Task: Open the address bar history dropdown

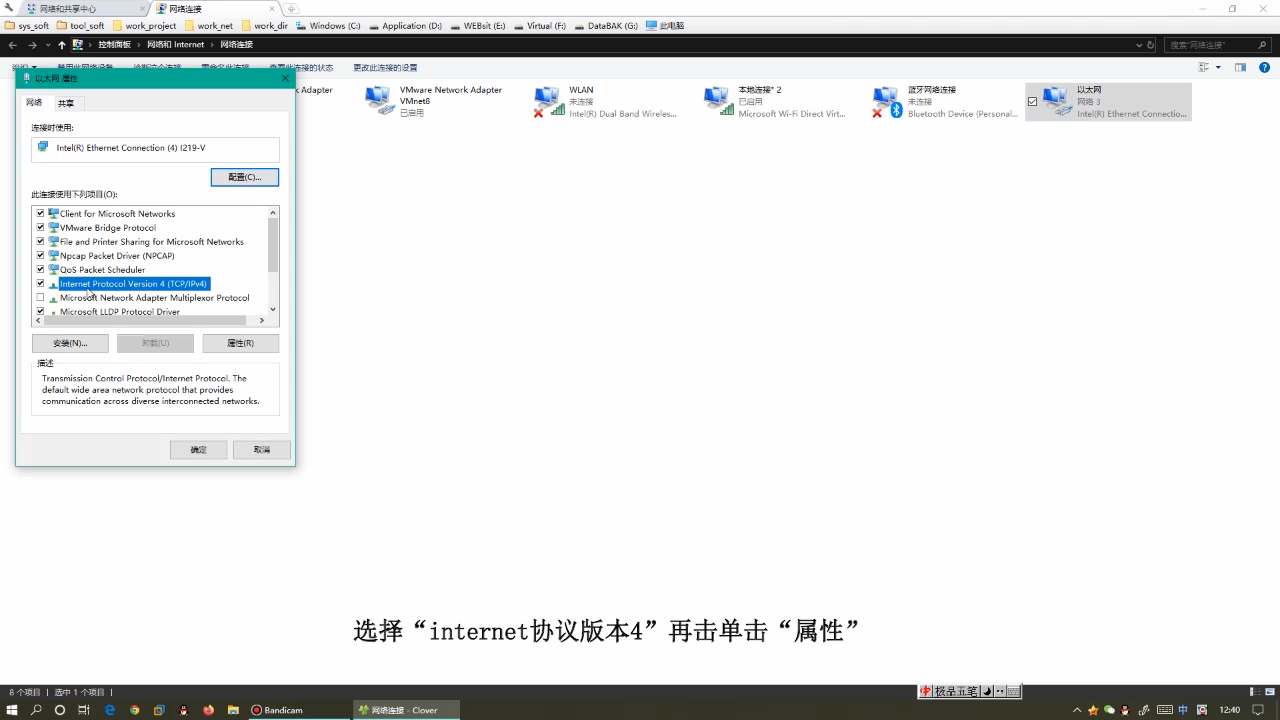Action: coord(1140,44)
